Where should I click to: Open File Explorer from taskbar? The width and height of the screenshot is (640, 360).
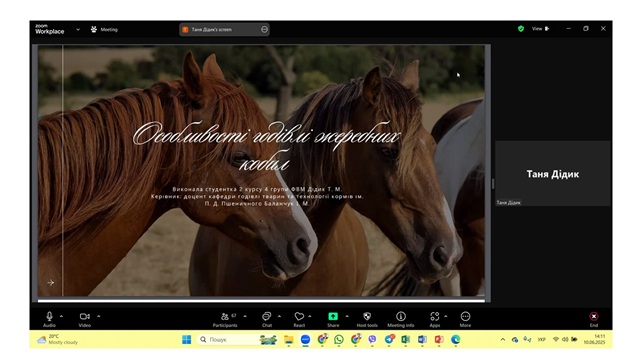point(289,340)
